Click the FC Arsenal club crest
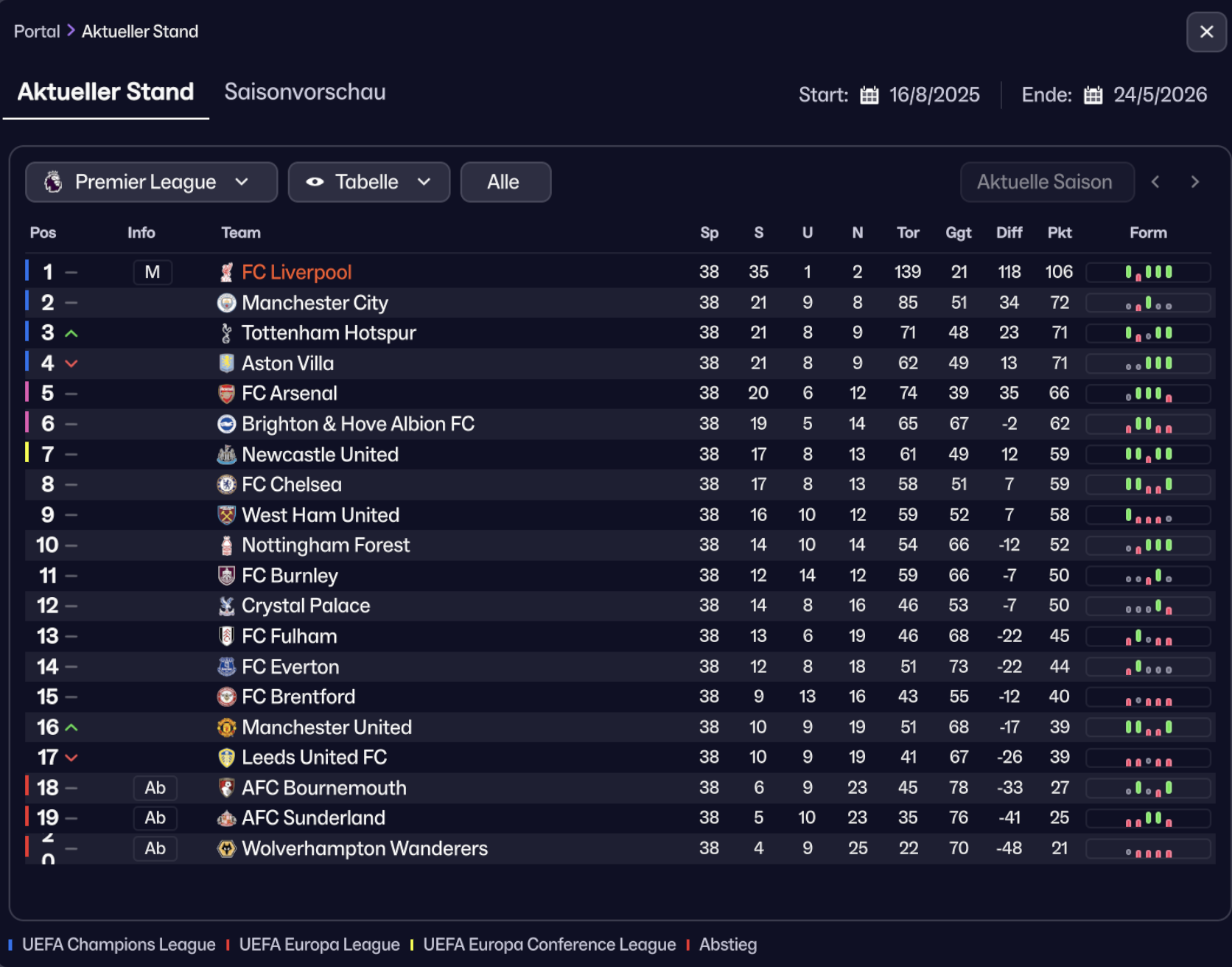Image resolution: width=1232 pixels, height=967 pixels. point(227,394)
